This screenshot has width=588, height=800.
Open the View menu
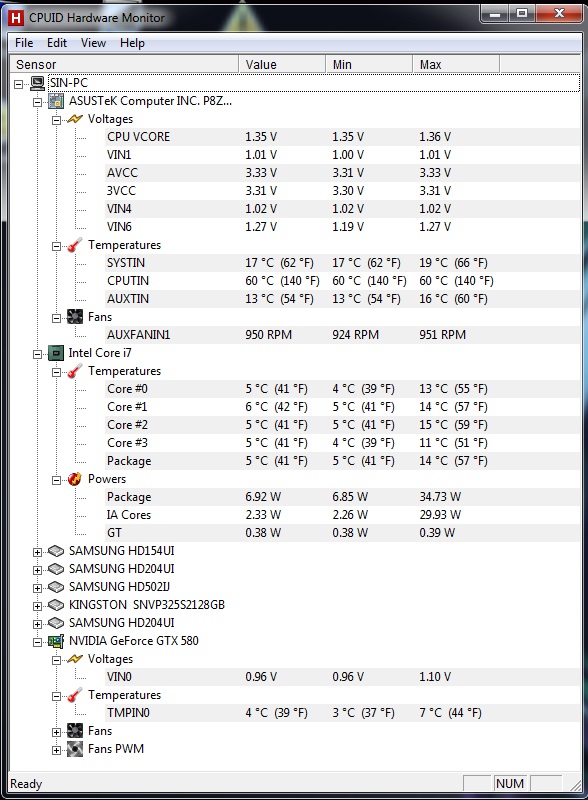coord(93,43)
